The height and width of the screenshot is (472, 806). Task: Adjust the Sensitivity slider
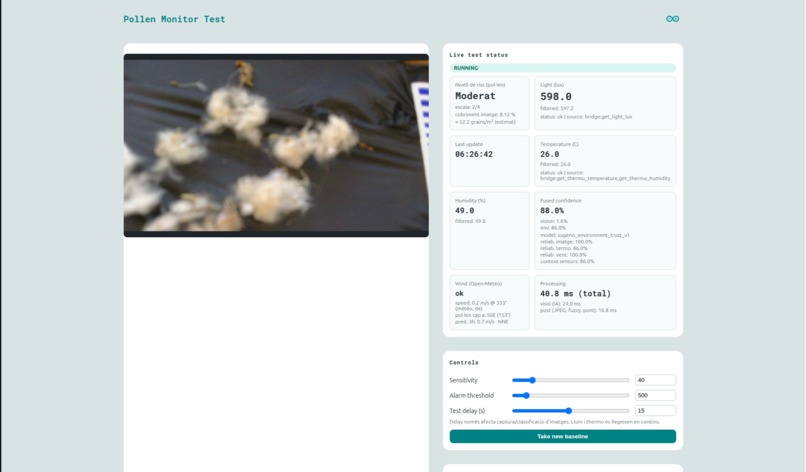pos(571,380)
